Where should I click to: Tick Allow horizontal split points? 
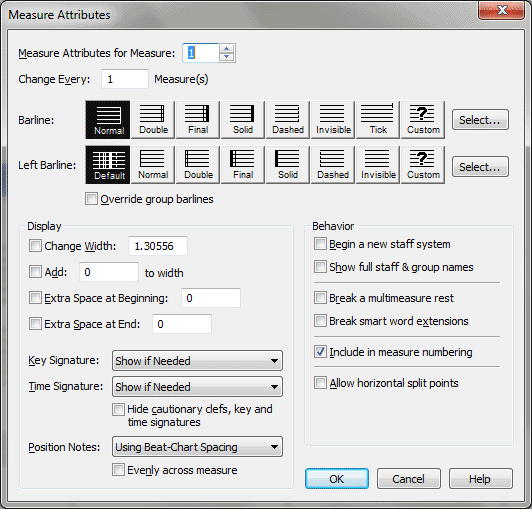coord(320,382)
